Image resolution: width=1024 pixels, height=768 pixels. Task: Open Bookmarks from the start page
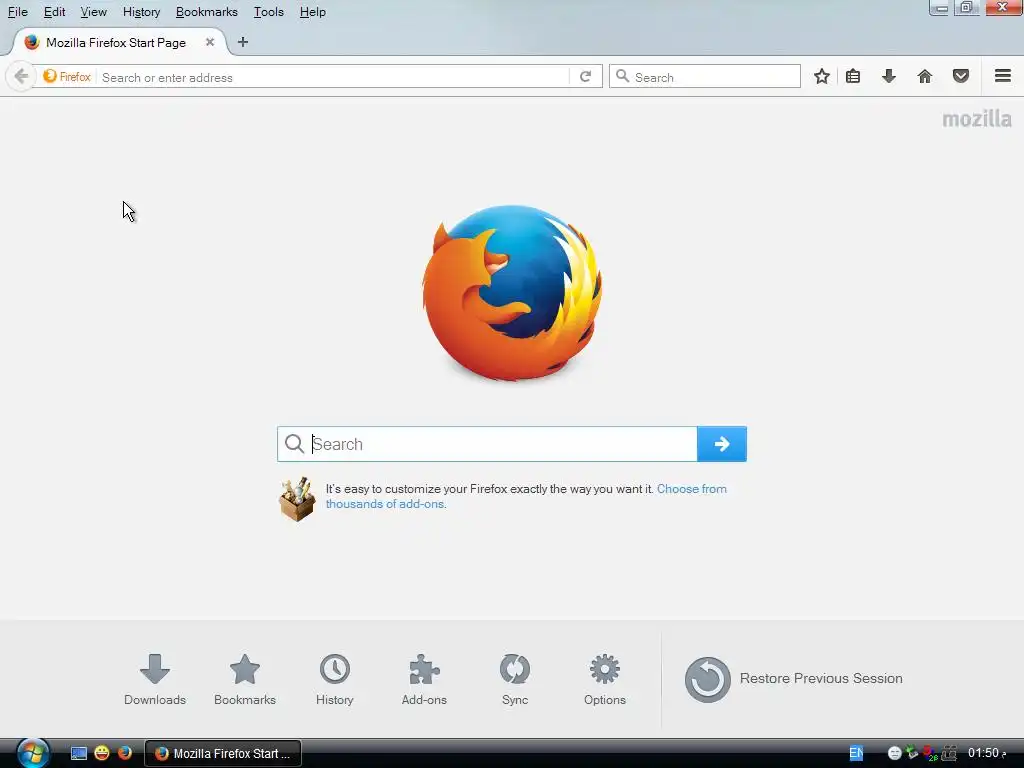pyautogui.click(x=245, y=680)
